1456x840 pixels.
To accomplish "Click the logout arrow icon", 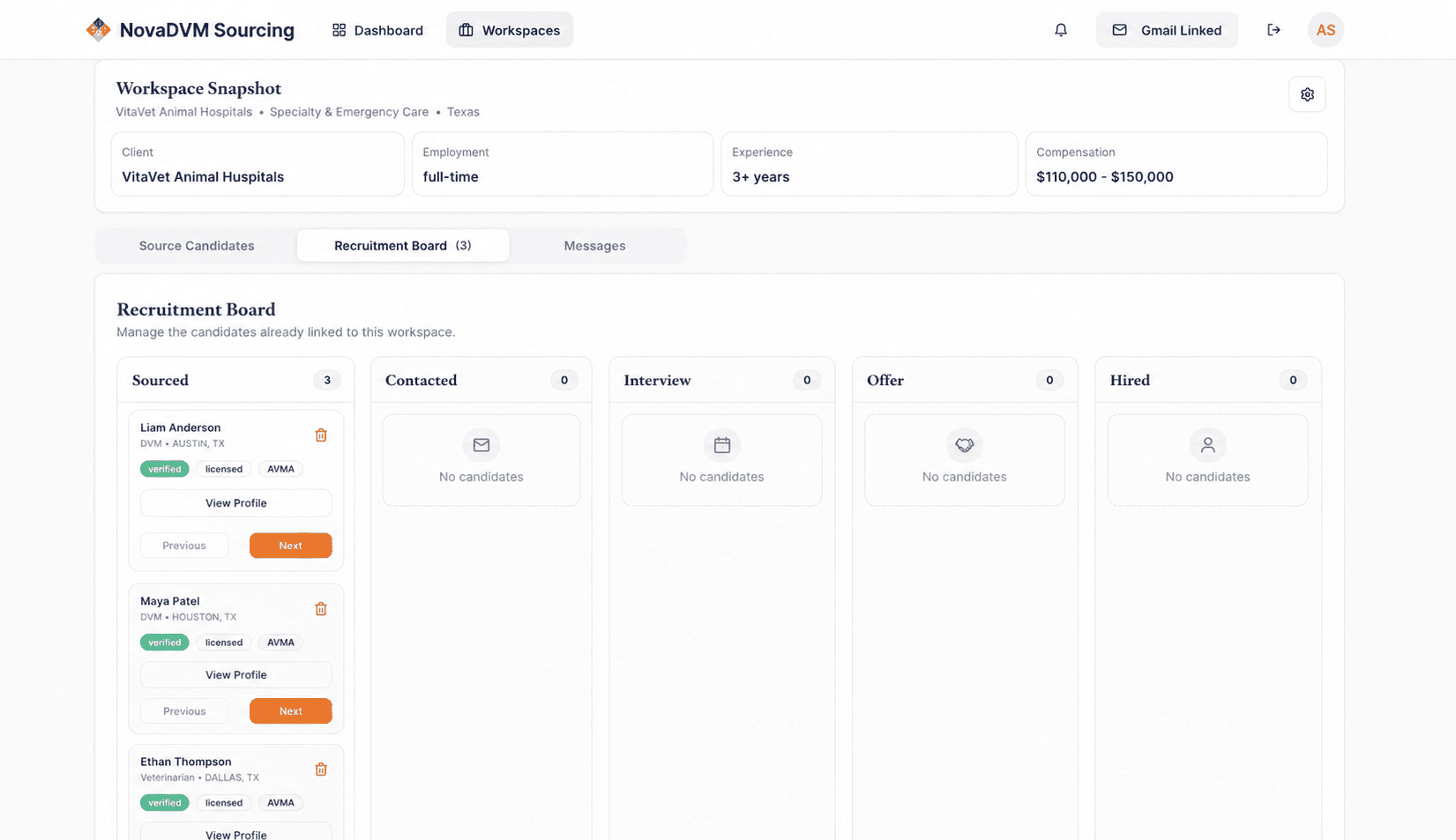I will [x=1273, y=30].
